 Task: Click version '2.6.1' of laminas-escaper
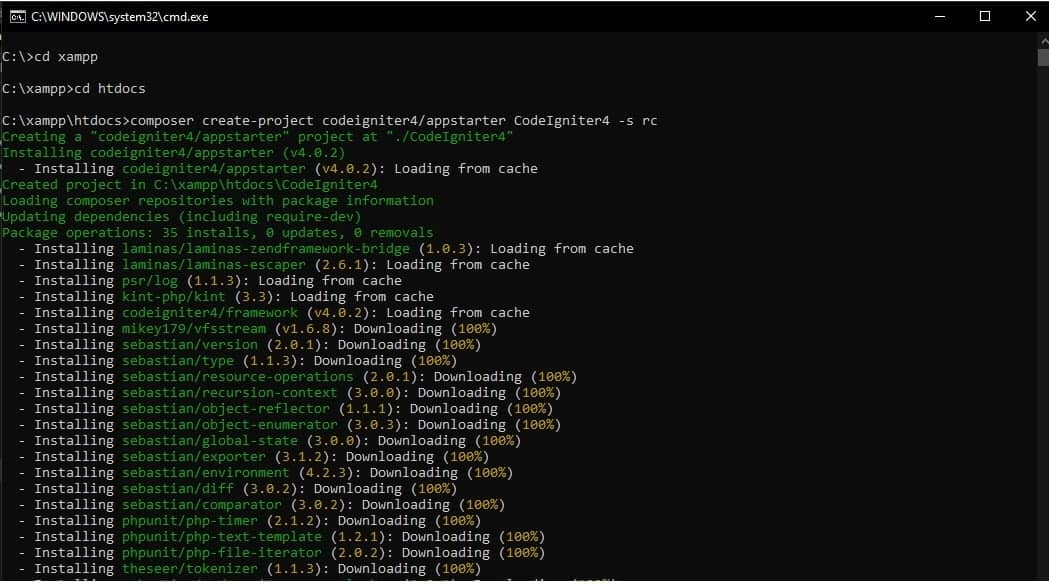(x=342, y=265)
